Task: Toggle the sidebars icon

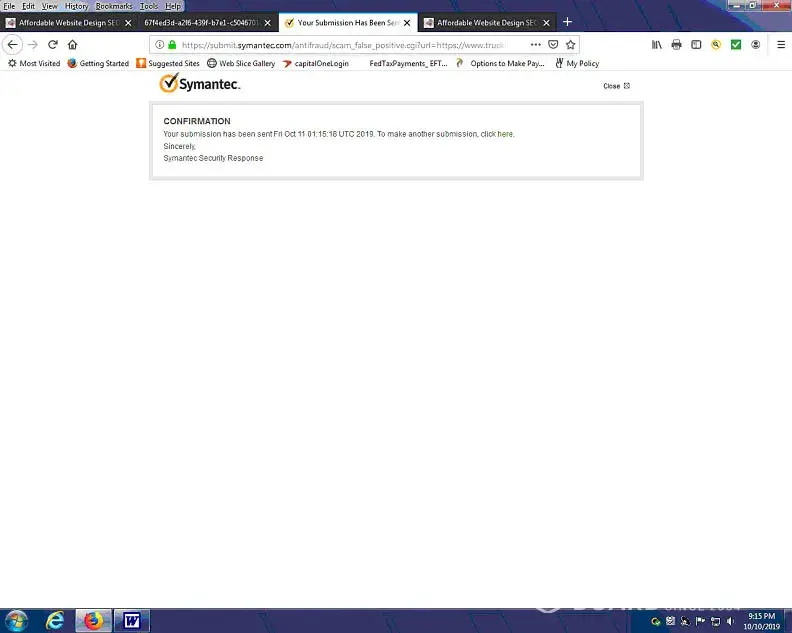Action: [x=696, y=45]
